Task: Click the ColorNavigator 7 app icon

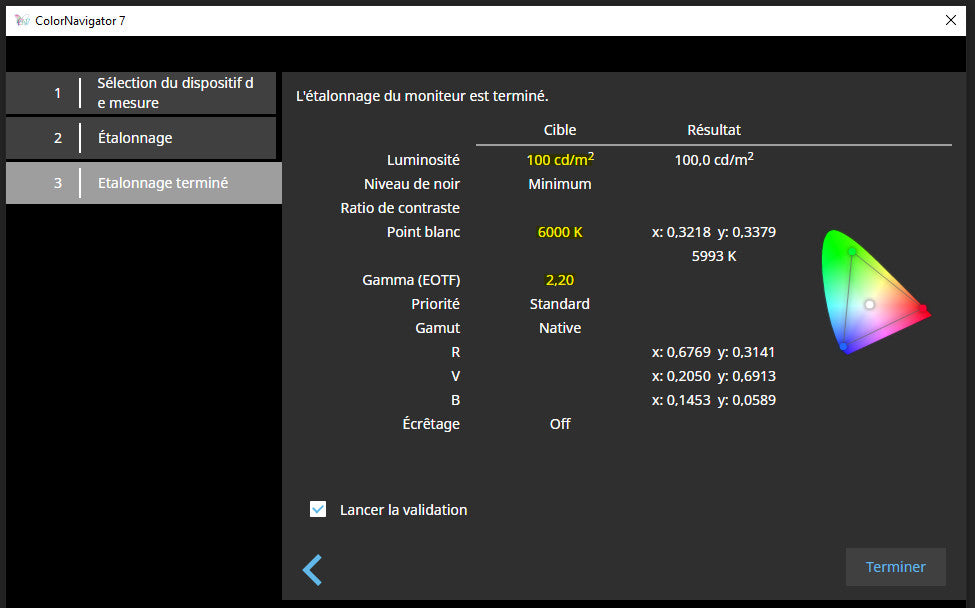Action: (x=22, y=20)
